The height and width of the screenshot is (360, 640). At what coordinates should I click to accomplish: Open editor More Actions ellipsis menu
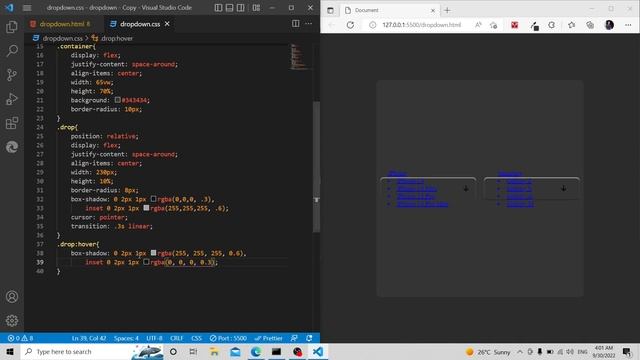309,24
